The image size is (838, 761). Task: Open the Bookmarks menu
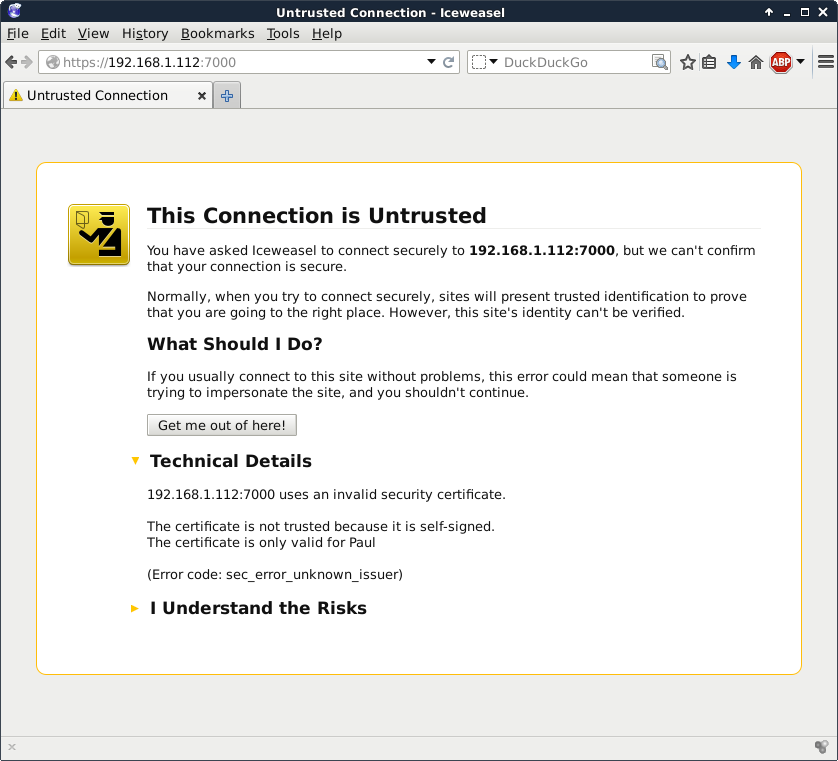pyautogui.click(x=218, y=34)
